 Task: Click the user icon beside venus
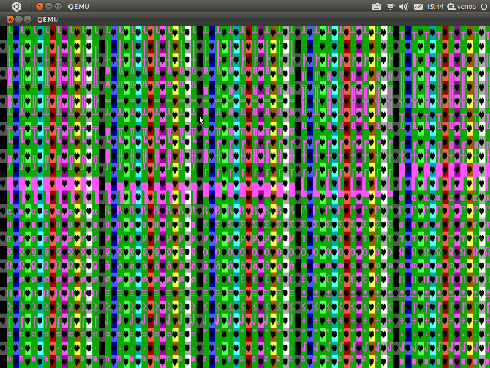(451, 7)
